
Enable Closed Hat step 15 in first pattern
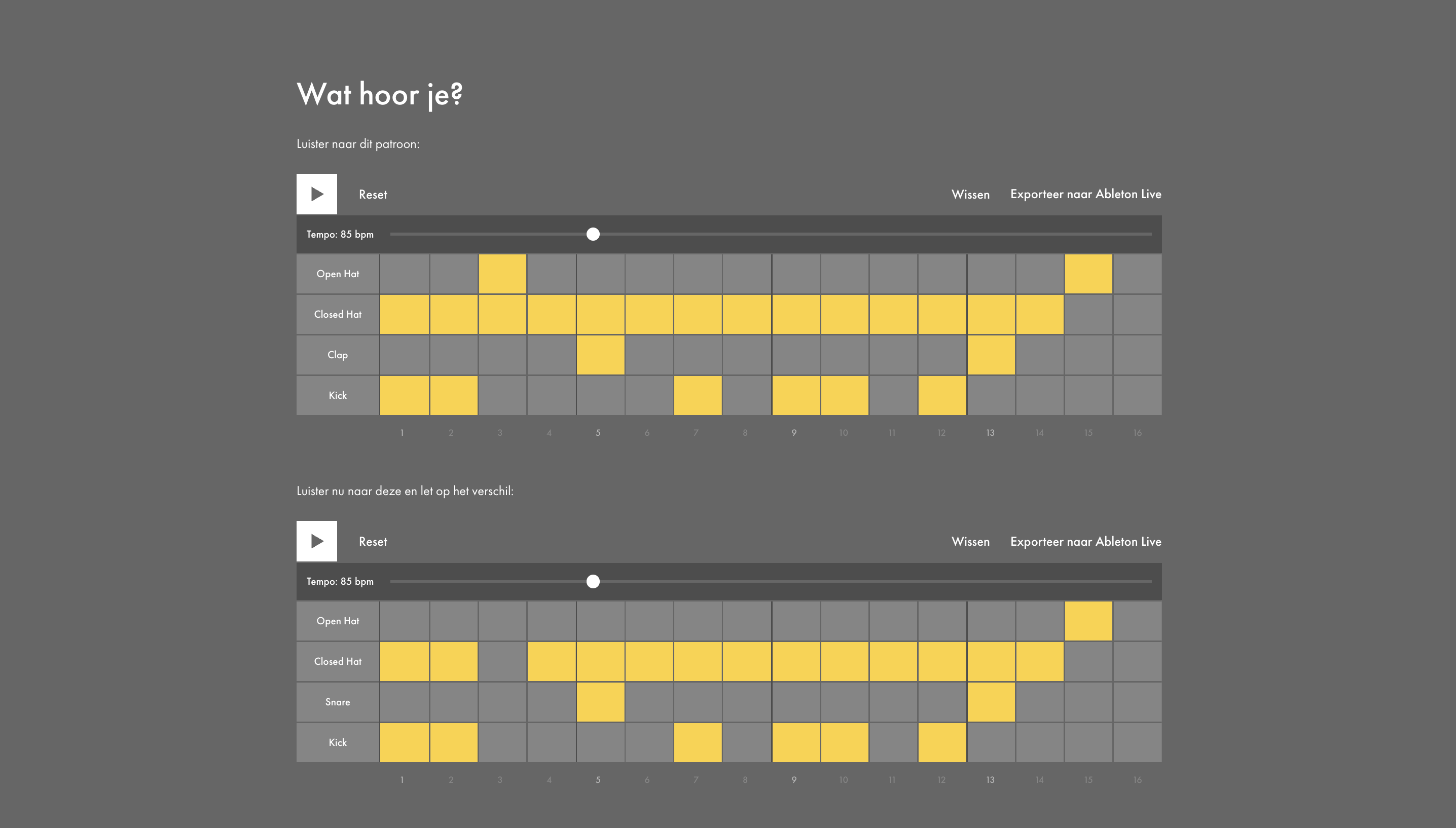1088,315
